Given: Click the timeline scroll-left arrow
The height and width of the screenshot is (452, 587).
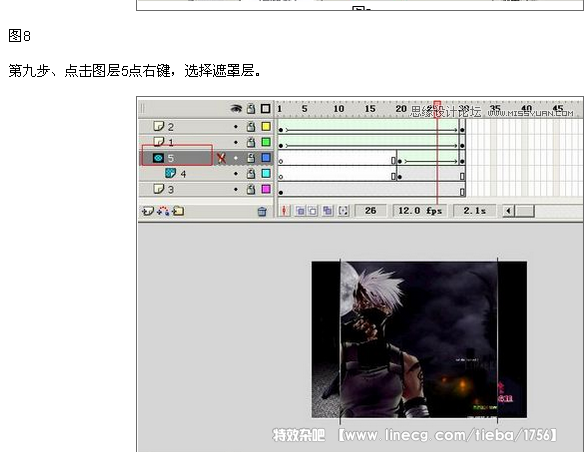Looking at the screenshot, I should tap(508, 211).
